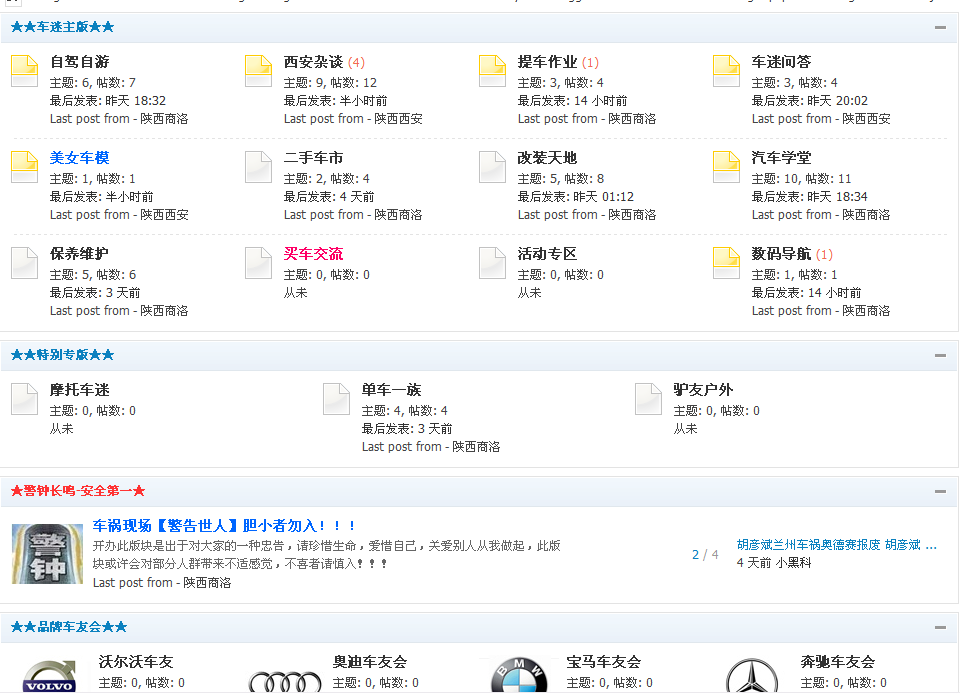This screenshot has height=694, width=960.
Task: Open the 西安杂谈 forum
Action: pos(313,62)
